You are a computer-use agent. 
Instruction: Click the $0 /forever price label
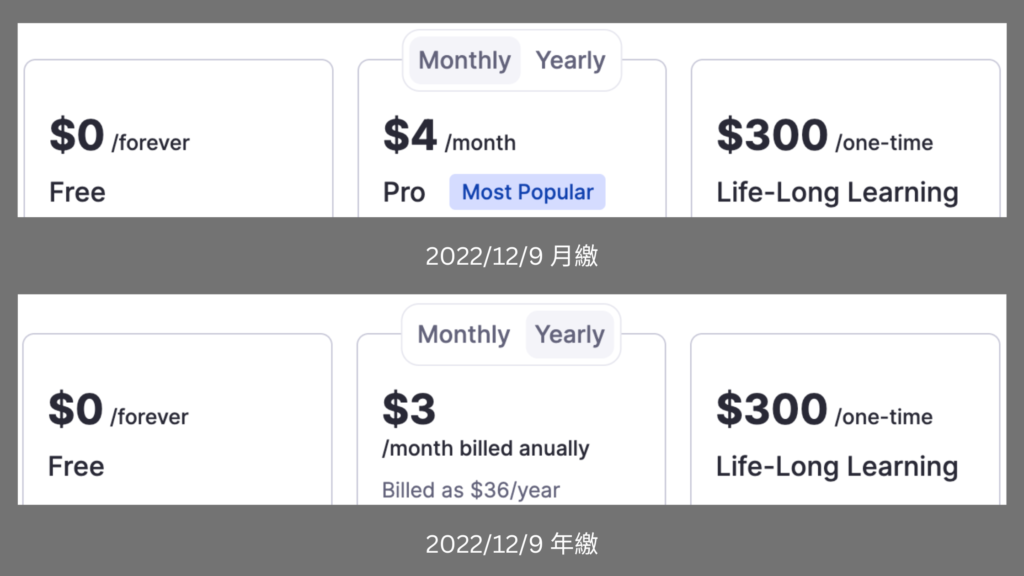pos(118,140)
